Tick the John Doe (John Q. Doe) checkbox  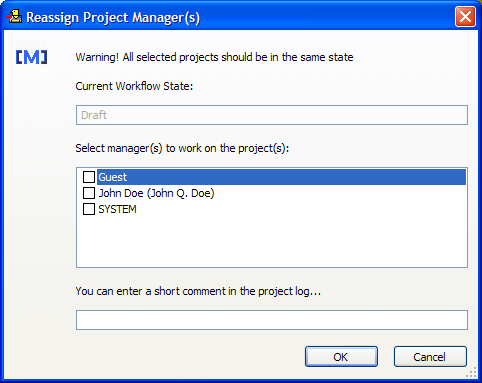tap(89, 193)
